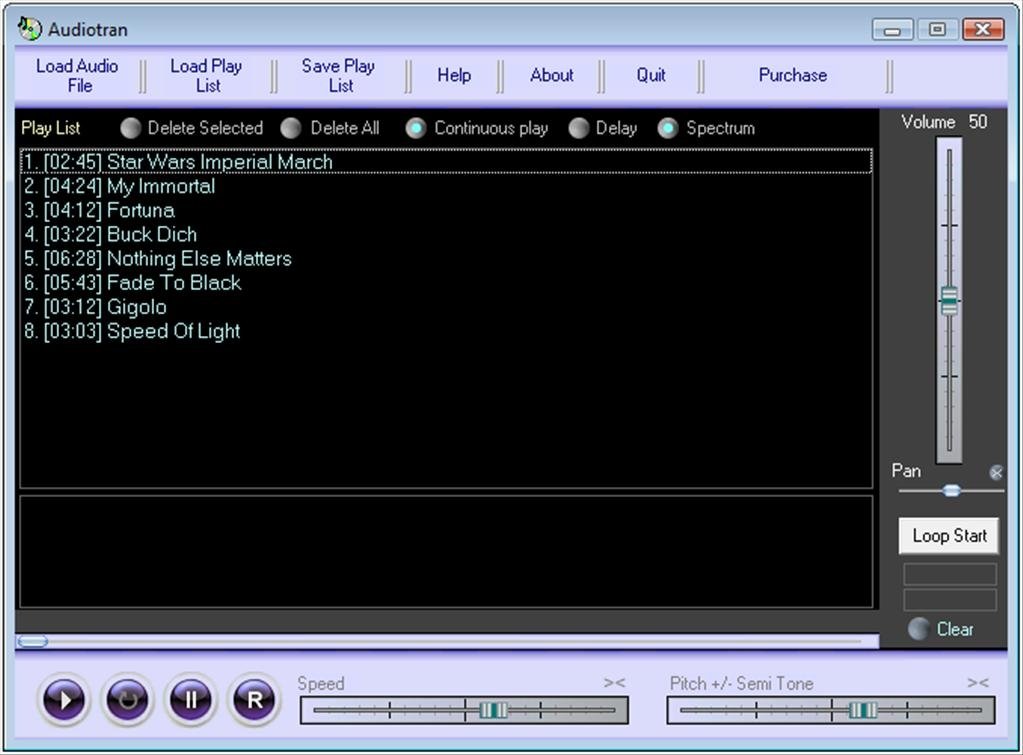Viewport: 1023px width, 755px height.
Task: Close the Audiotran window
Action: tap(983, 29)
